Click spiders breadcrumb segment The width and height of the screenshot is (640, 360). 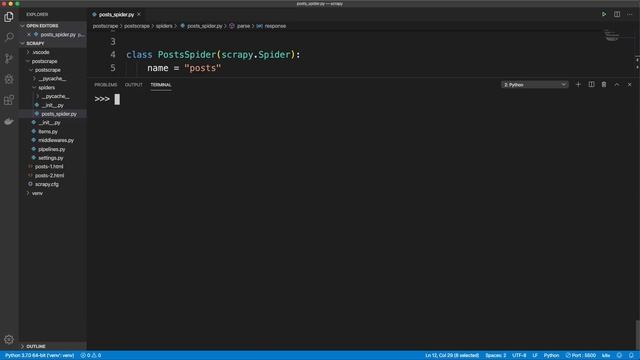(x=164, y=26)
